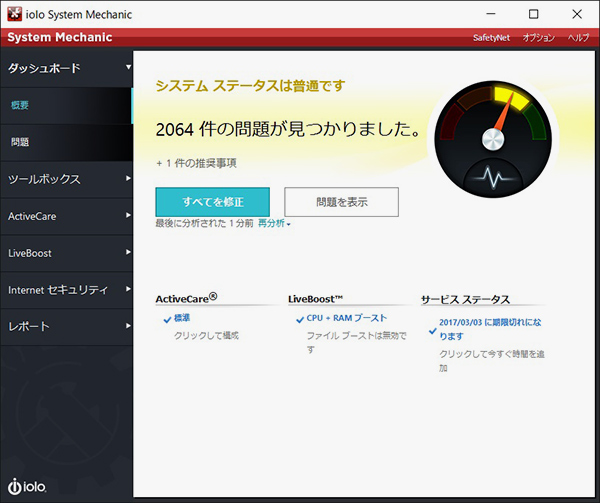Image resolution: width=600 pixels, height=503 pixels.
Task: Expand the ActiveCare sidebar menu
Action: coord(66,216)
